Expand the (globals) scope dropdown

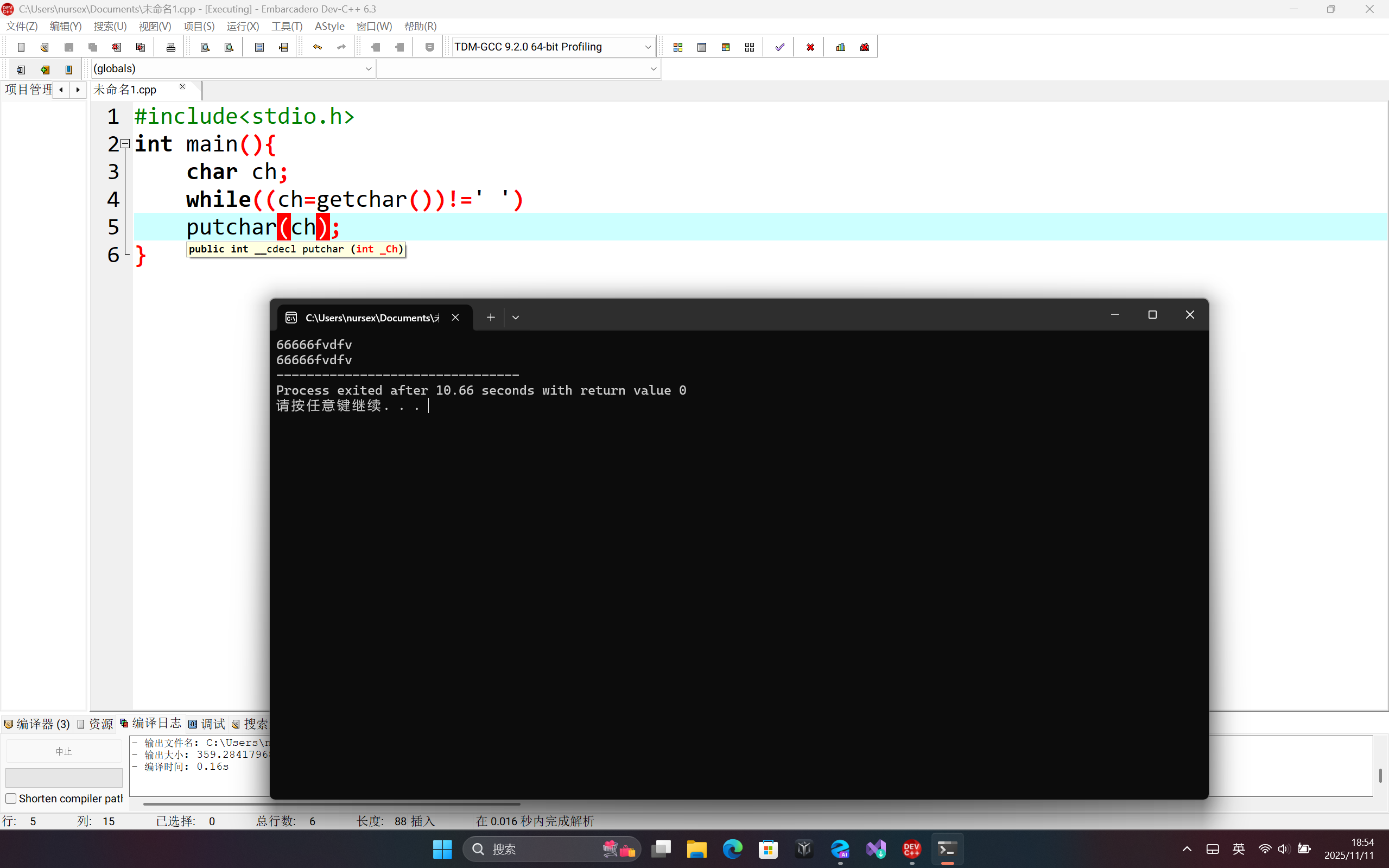(368, 69)
